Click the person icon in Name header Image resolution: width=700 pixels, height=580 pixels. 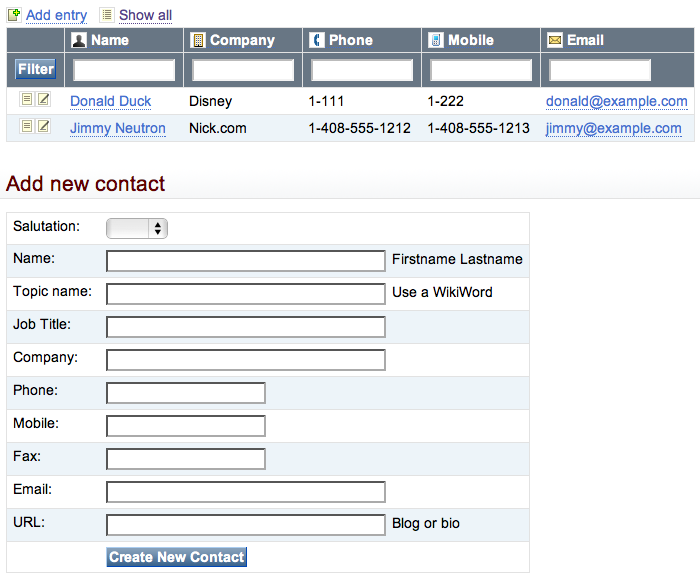(79, 40)
